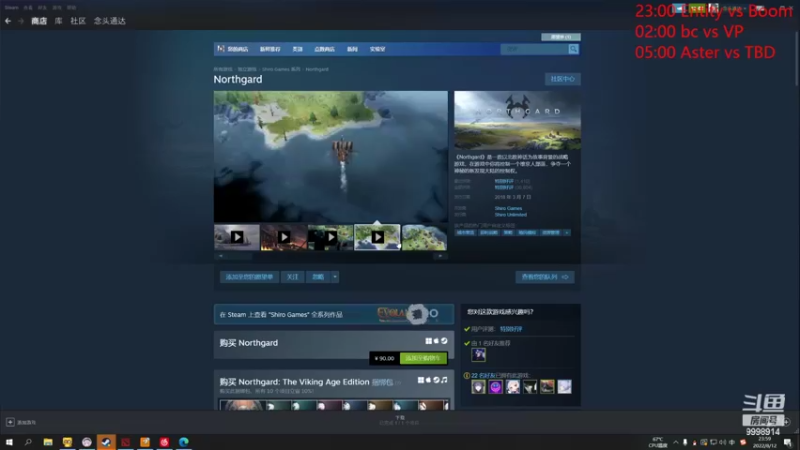This screenshot has height=450, width=800.
Task: Click Windows platform icon in 购买 Northgard
Action: pos(429,341)
